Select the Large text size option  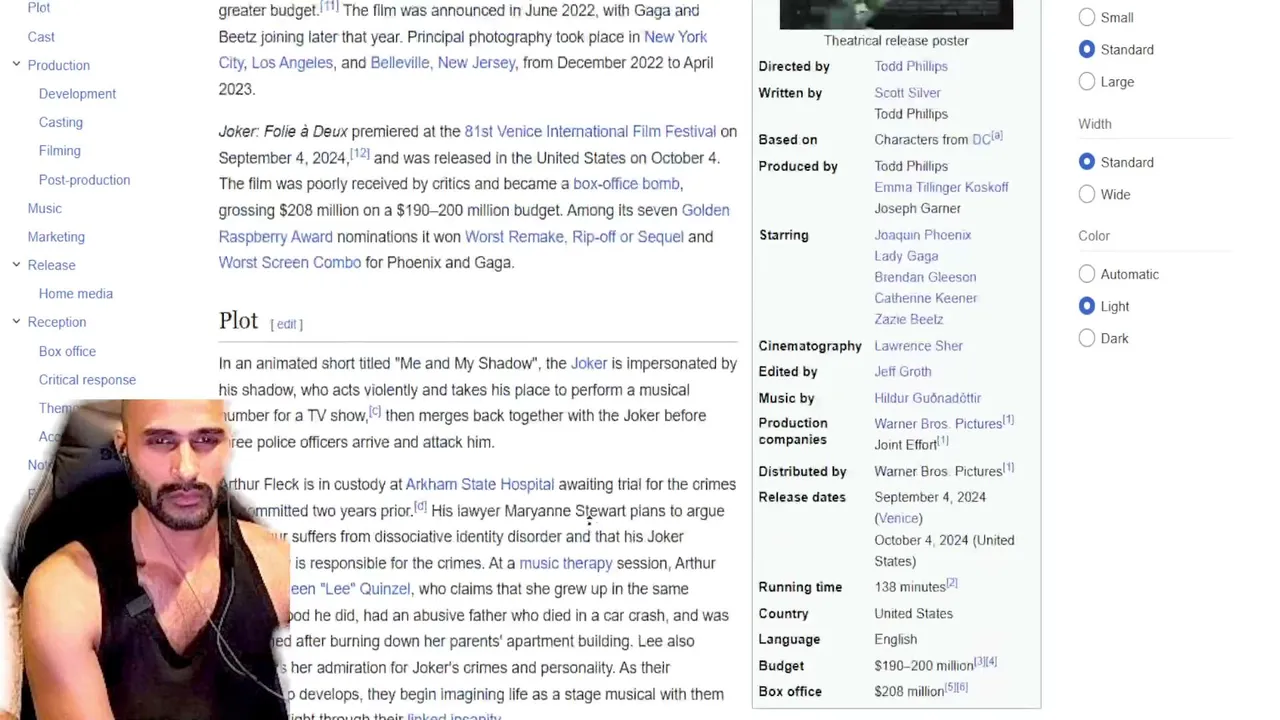coord(1087,81)
